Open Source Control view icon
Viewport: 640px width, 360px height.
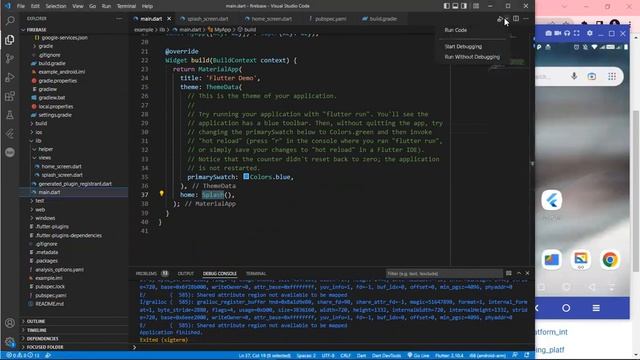click(10, 58)
